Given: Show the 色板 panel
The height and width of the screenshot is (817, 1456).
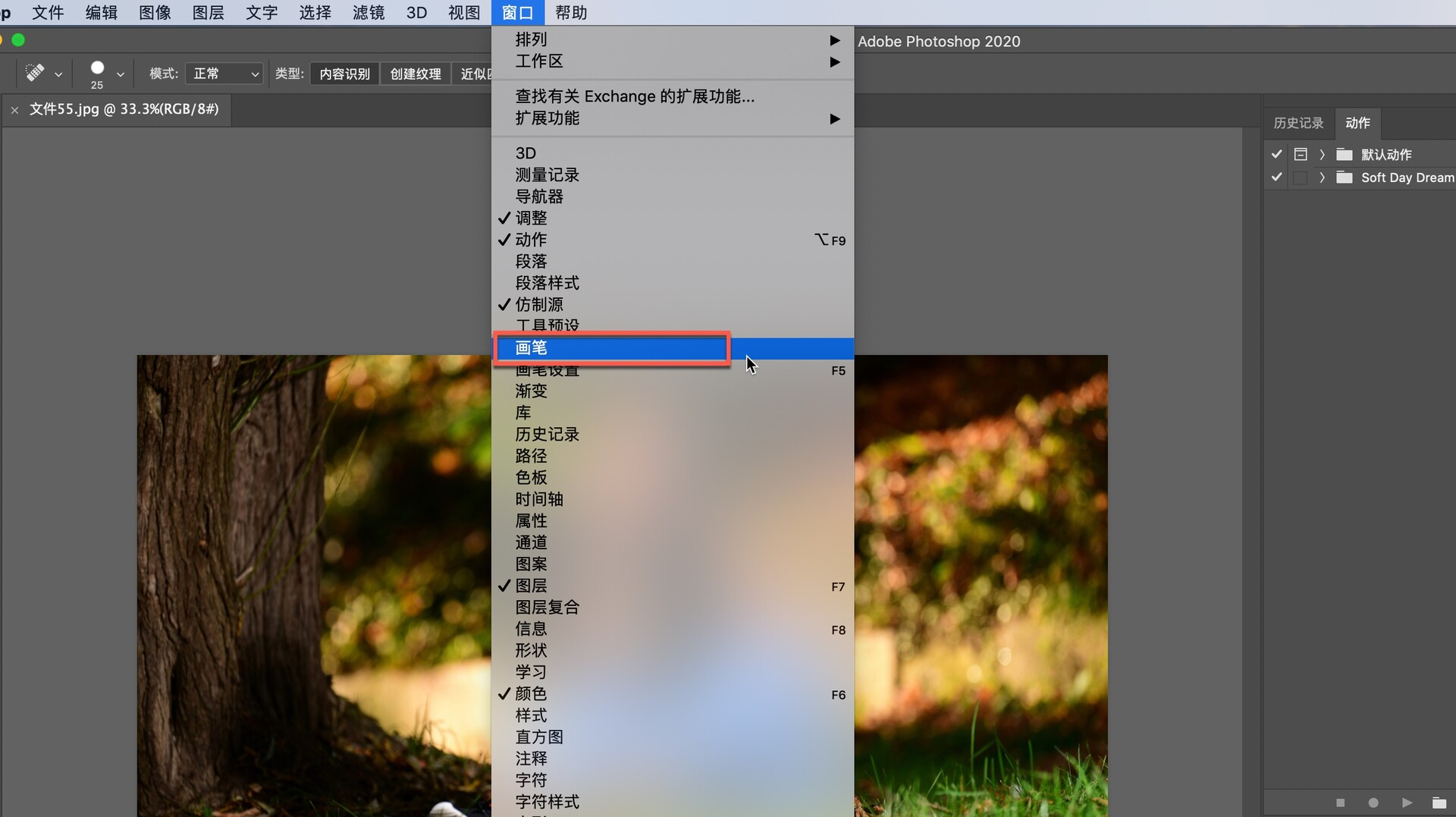Looking at the screenshot, I should pos(673,477).
